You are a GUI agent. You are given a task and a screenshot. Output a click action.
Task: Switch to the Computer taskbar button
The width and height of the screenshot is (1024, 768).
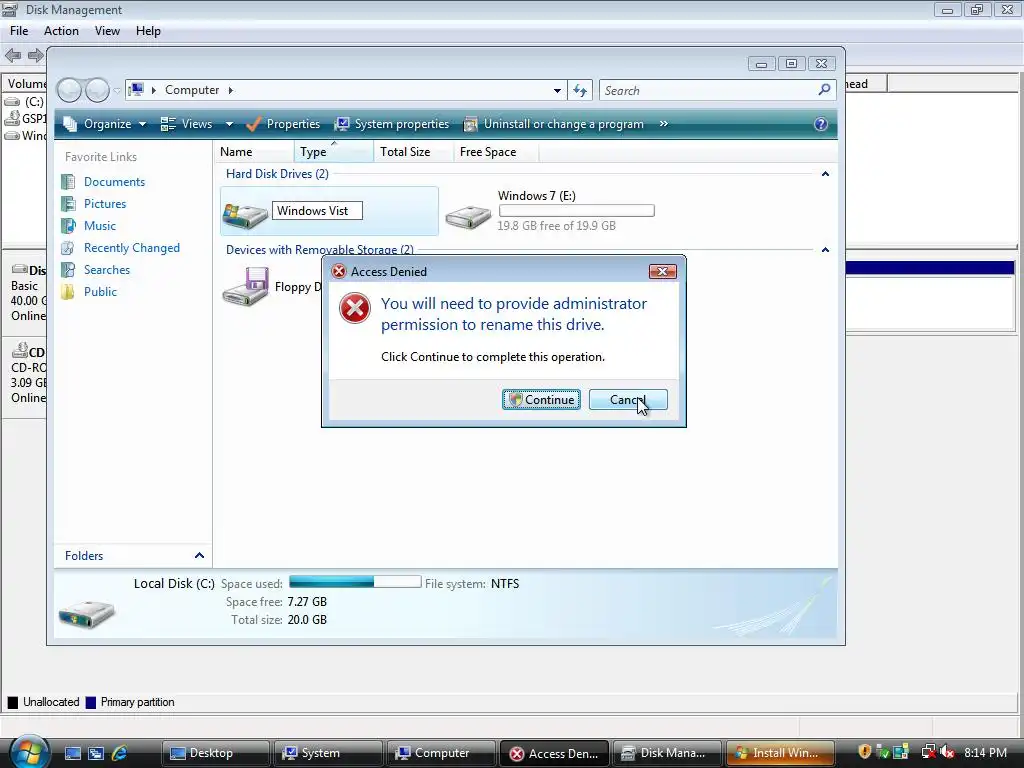[441, 753]
